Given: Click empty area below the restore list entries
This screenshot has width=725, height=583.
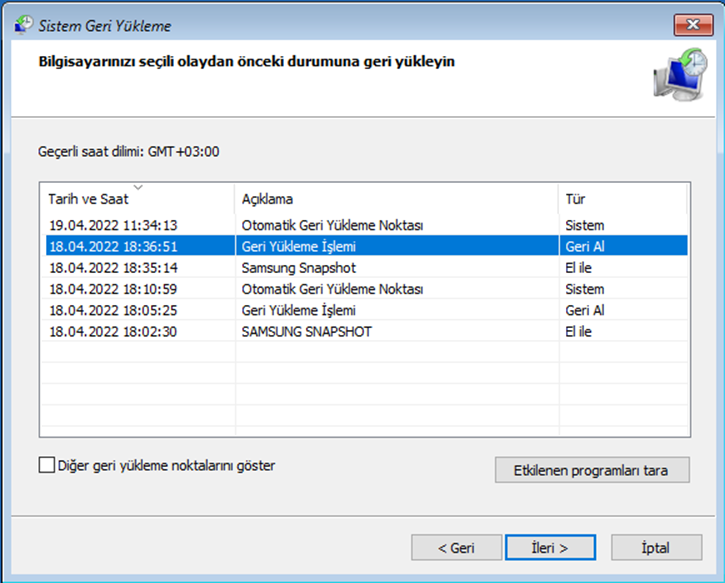Looking at the screenshot, I should 365,388.
